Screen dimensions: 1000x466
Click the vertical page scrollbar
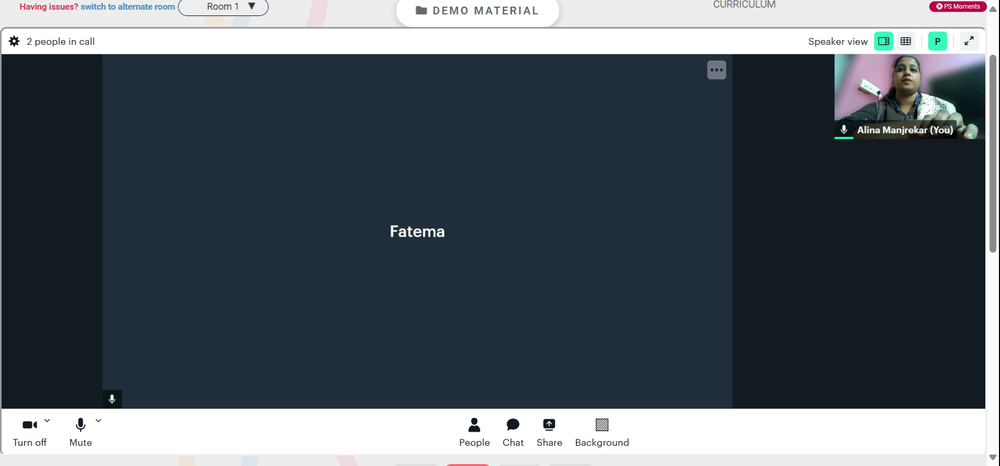(992, 153)
